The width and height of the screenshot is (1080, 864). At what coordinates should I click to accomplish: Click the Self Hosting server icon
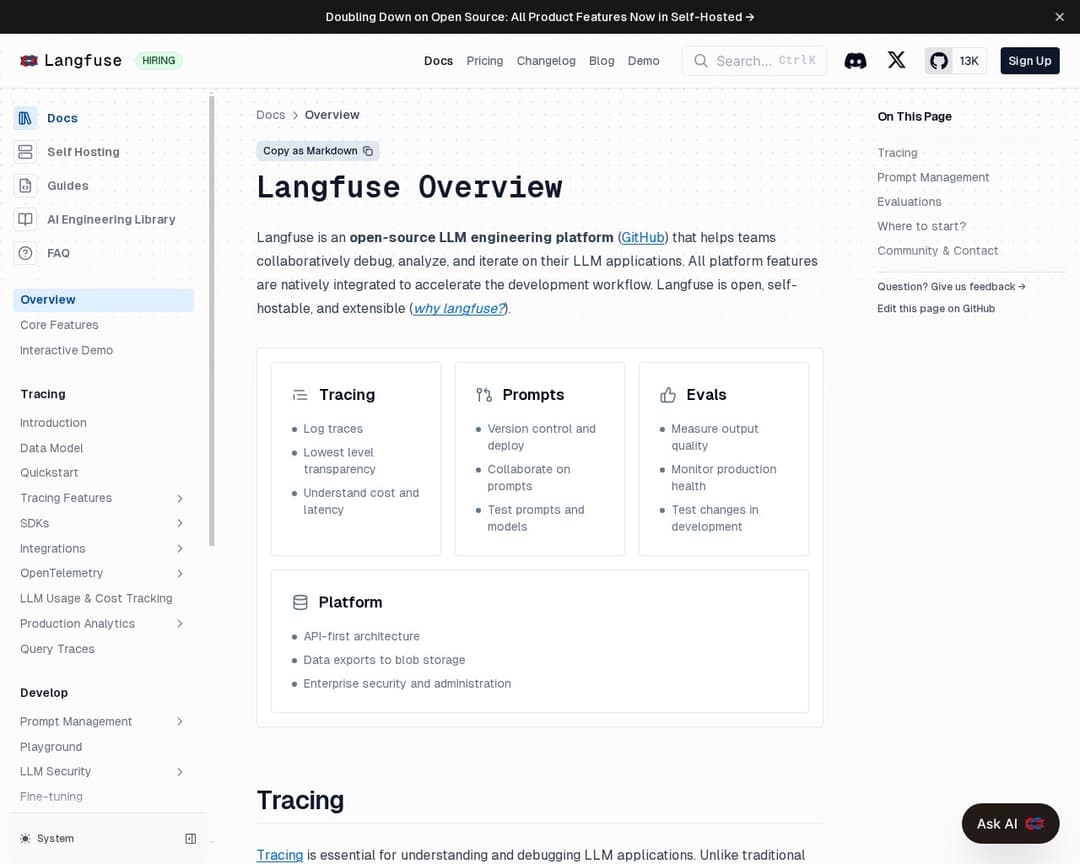point(25,152)
